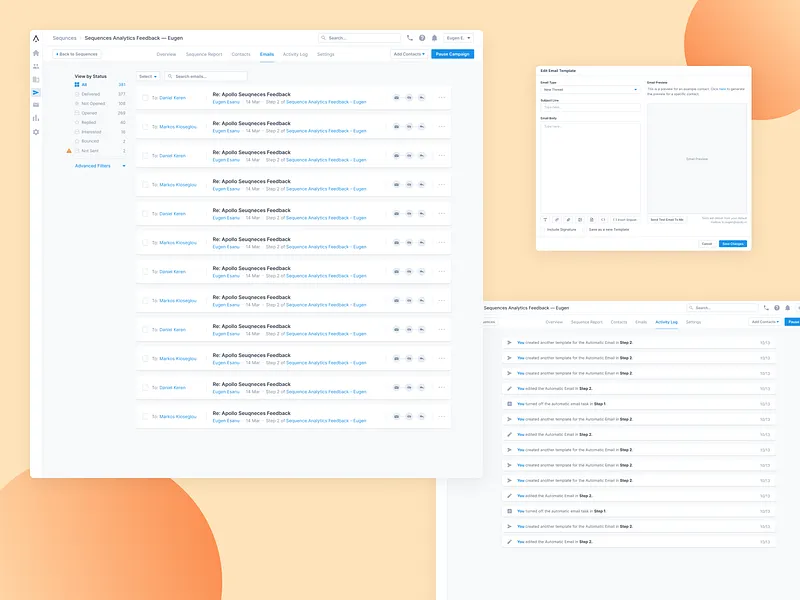
Task: Click the code snippet icon in the email editor
Action: pos(602,219)
